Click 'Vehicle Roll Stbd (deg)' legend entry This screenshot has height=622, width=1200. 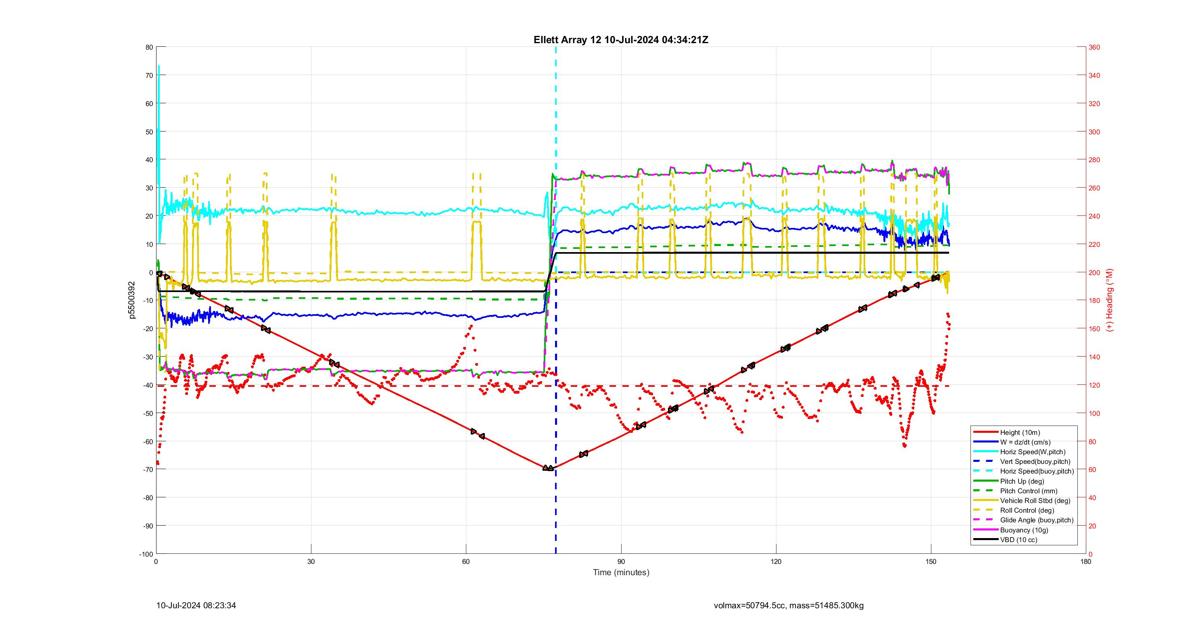[x=1036, y=501]
